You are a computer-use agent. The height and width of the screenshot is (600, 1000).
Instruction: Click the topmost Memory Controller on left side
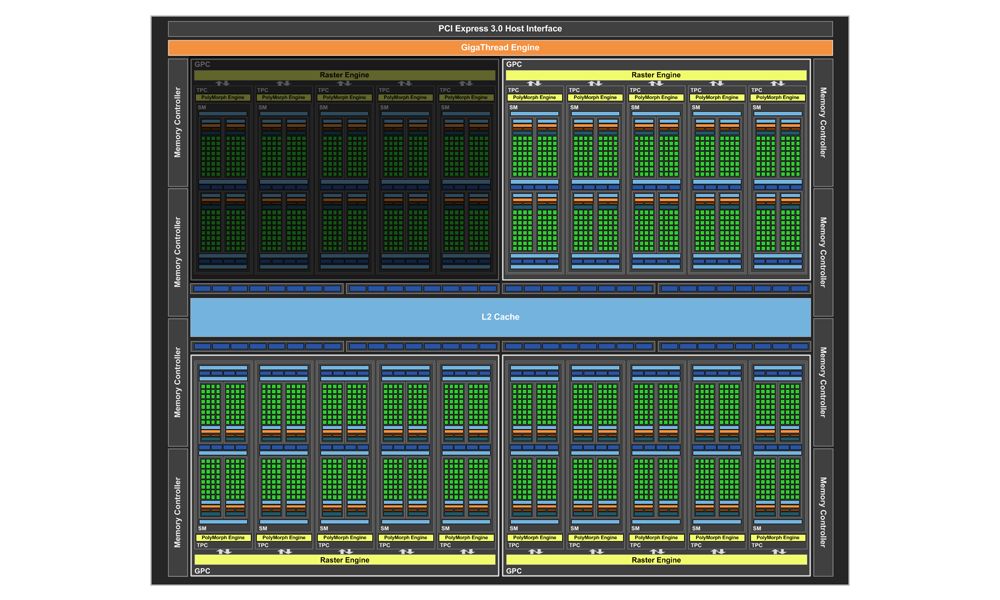tap(177, 122)
